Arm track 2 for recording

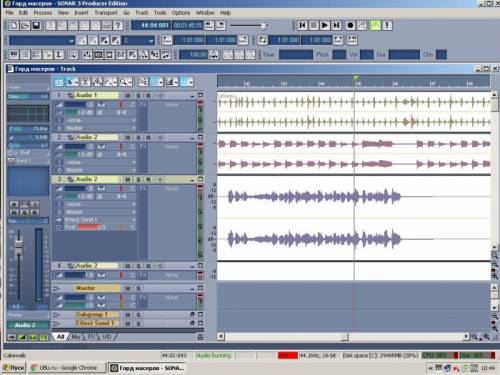149,138
